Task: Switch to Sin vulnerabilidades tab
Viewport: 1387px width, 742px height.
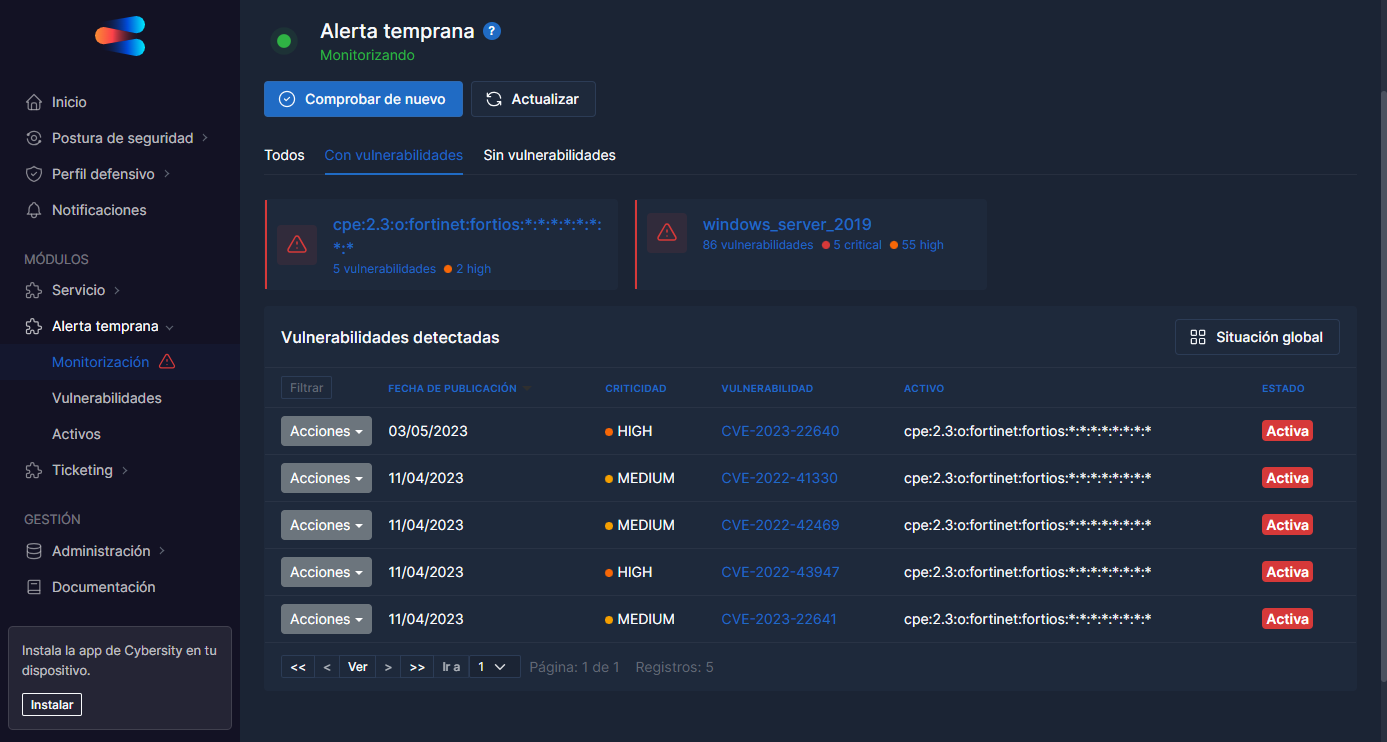Action: [549, 155]
